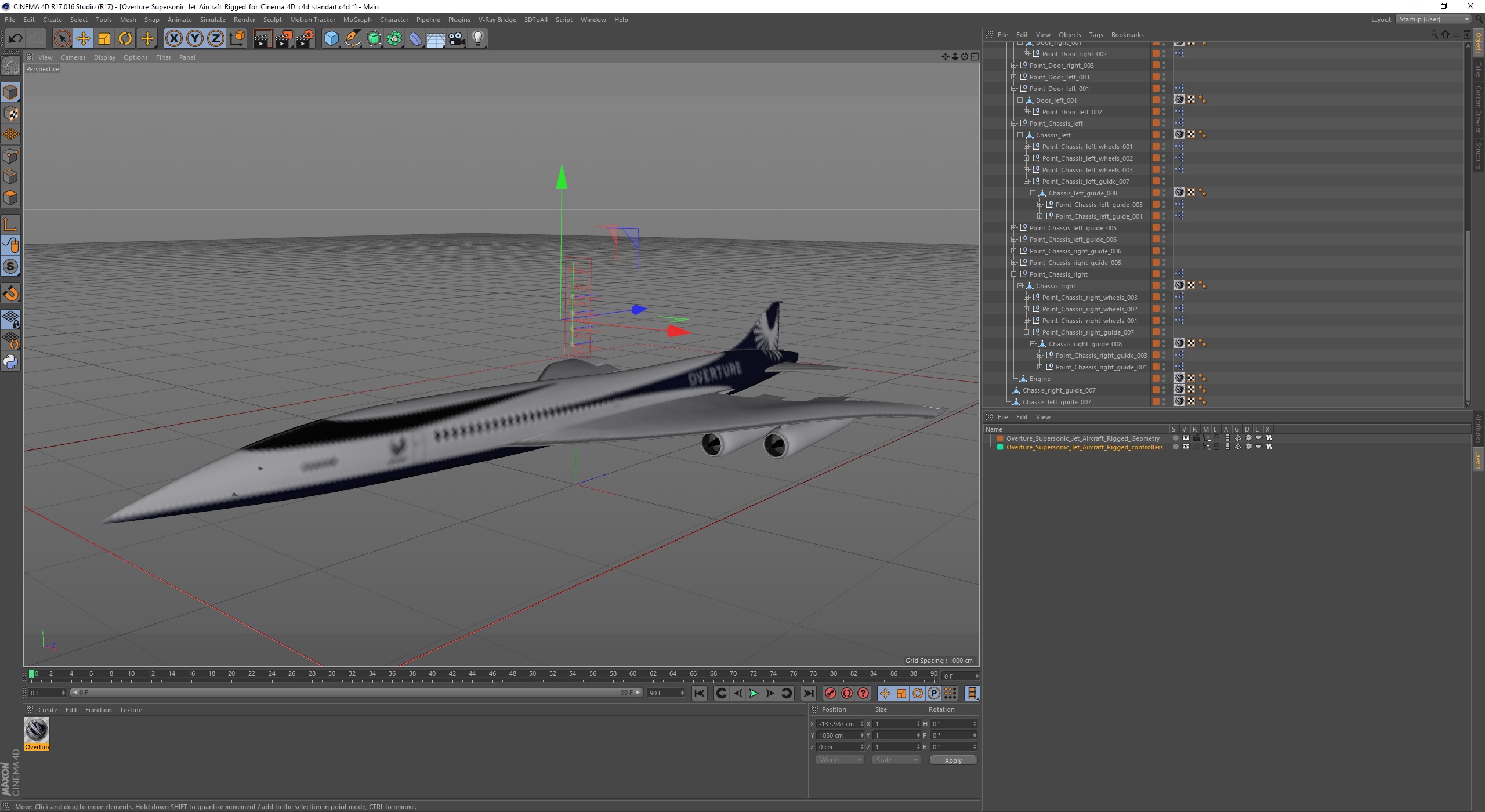The height and width of the screenshot is (812, 1485).
Task: Toggle Geometry layer solo dot
Action: [x=1175, y=438]
